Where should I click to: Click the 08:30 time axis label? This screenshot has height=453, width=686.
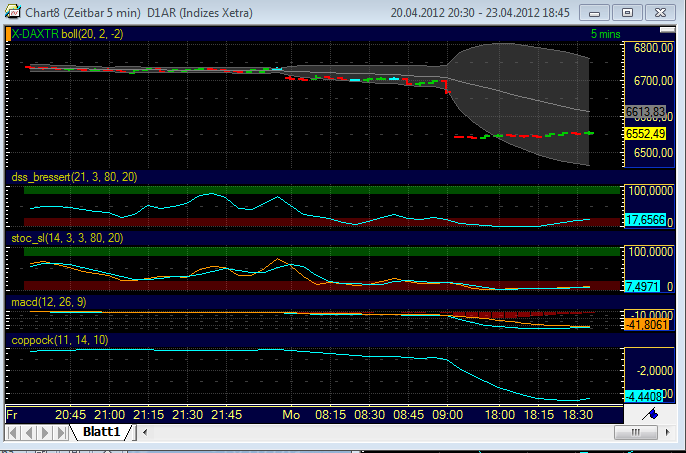pos(369,414)
